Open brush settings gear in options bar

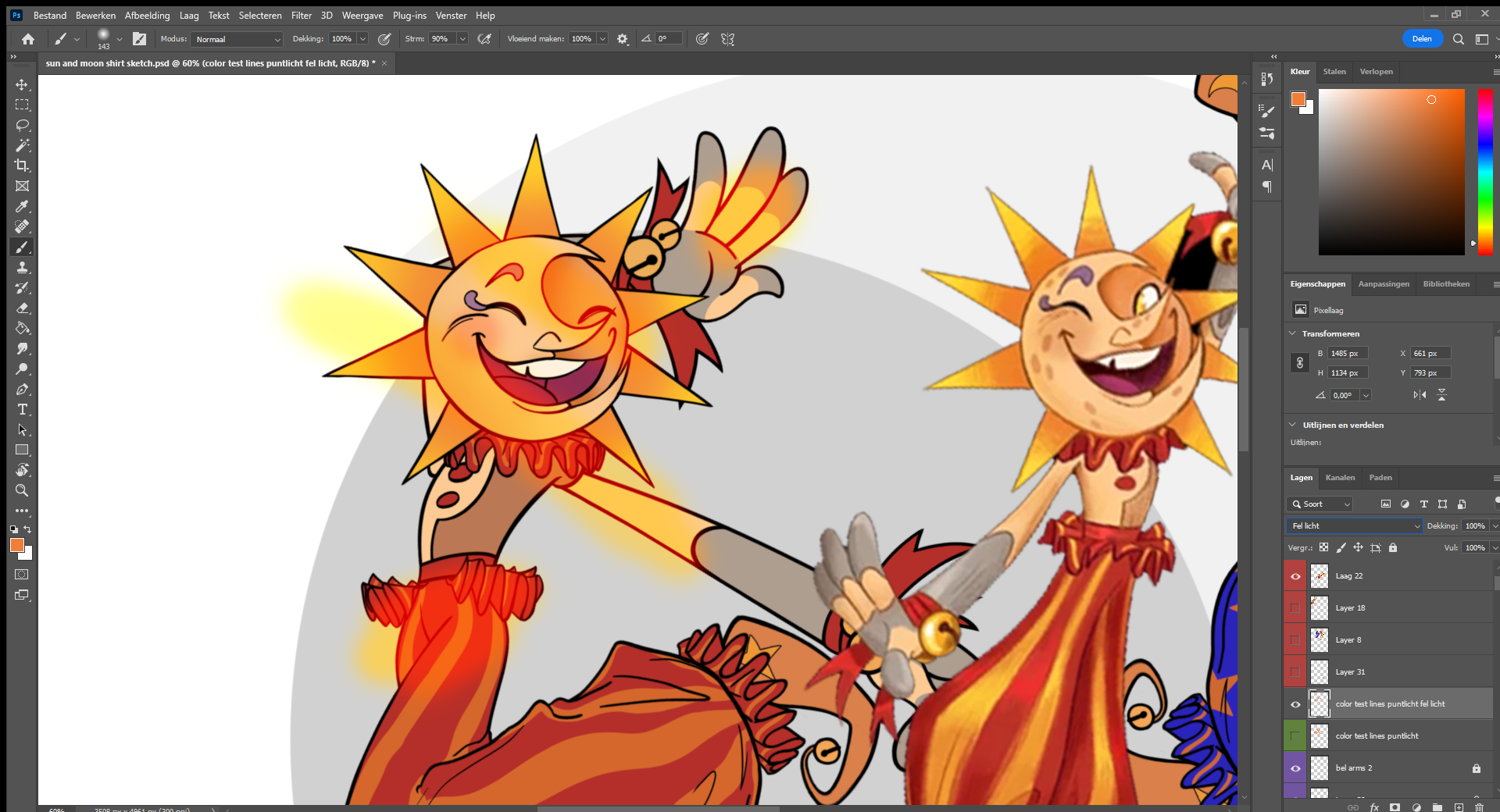pyautogui.click(x=622, y=39)
